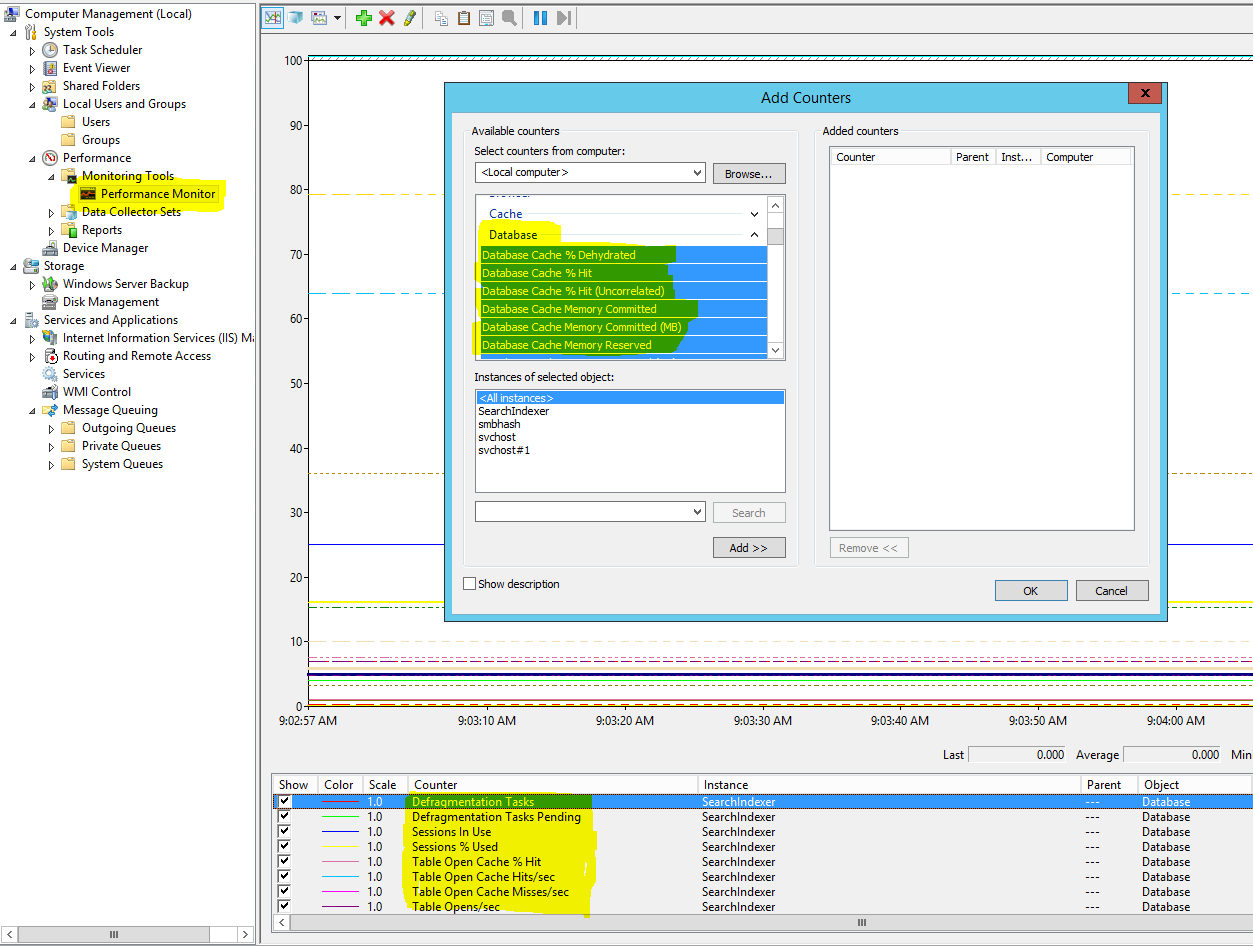
Task: Open the Paste Counter List clipboard icon
Action: [464, 18]
